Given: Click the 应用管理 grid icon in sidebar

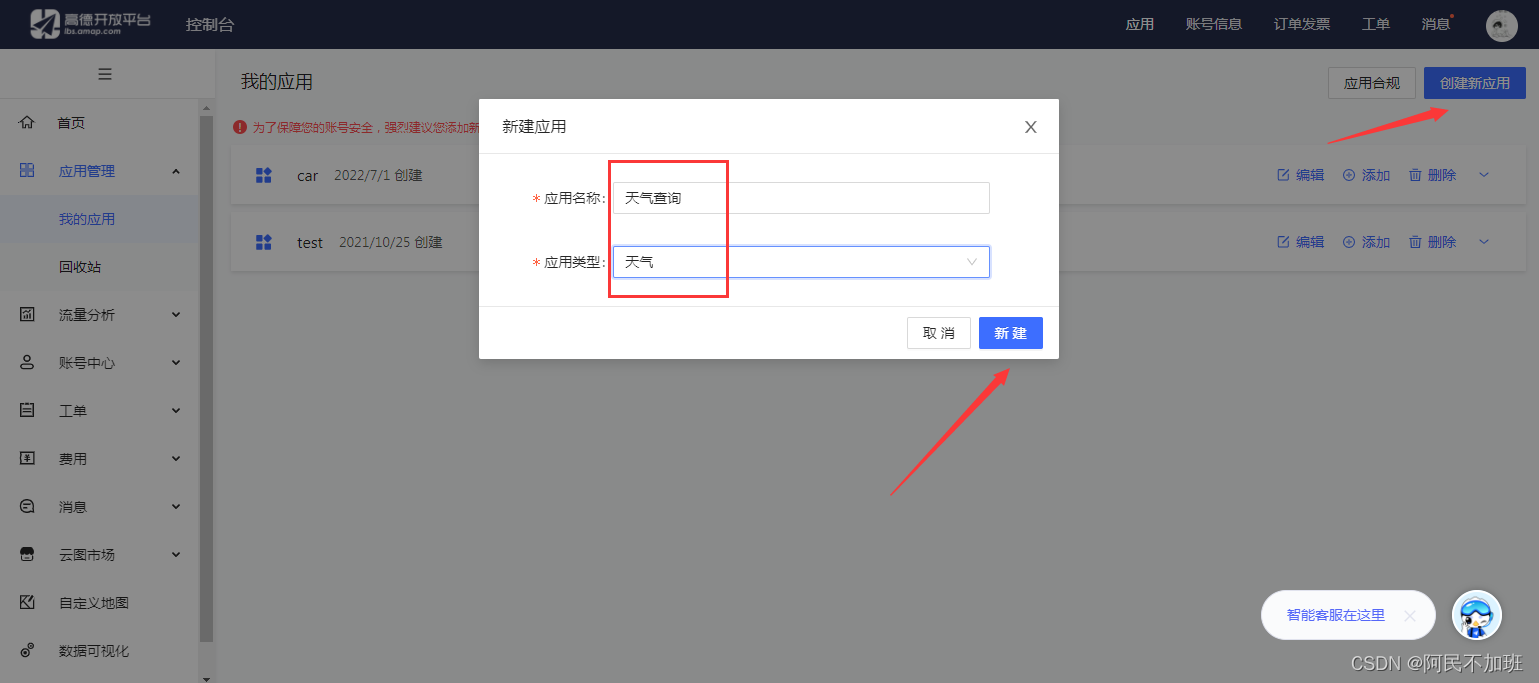Looking at the screenshot, I should point(26,170).
